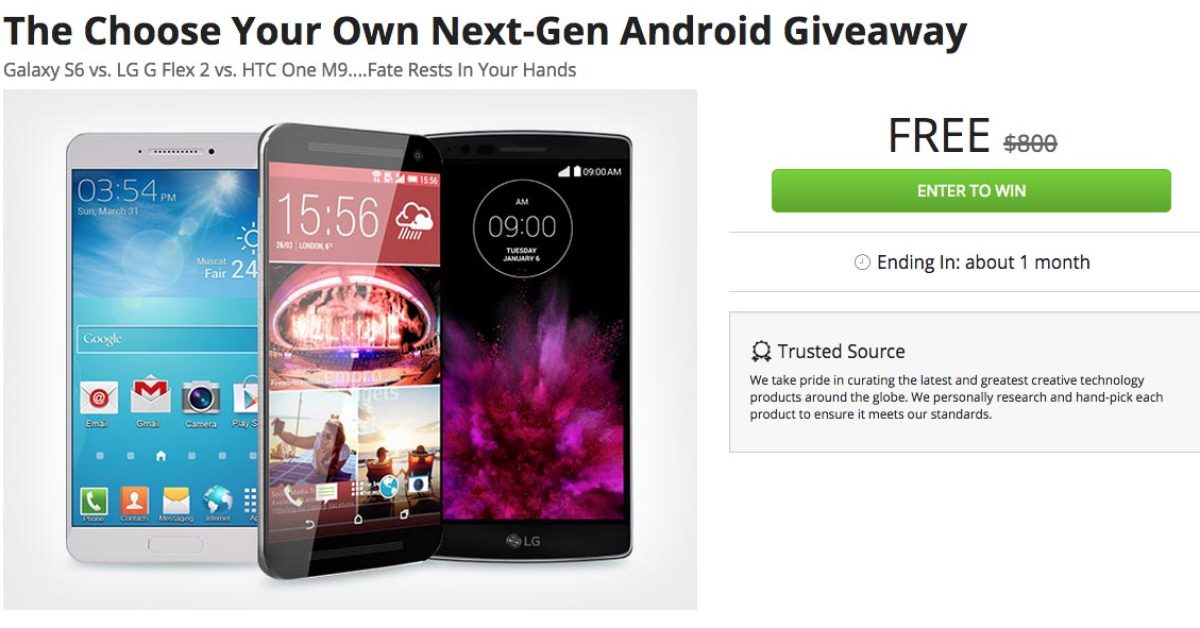Tap the Camera icon on the Samsung phone
Image resolution: width=1200 pixels, height=628 pixels.
tap(201, 397)
